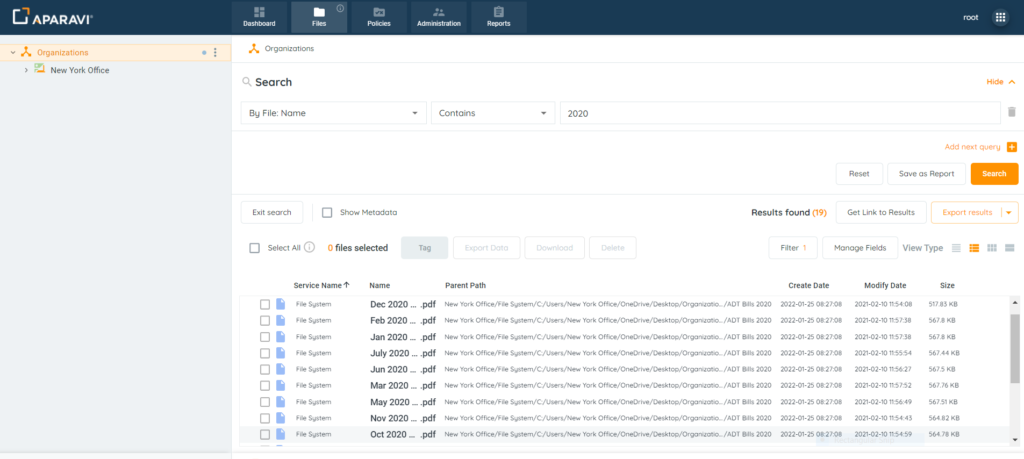Select the compact list view type icon
Image resolution: width=1024 pixels, height=459 pixels.
tap(956, 247)
